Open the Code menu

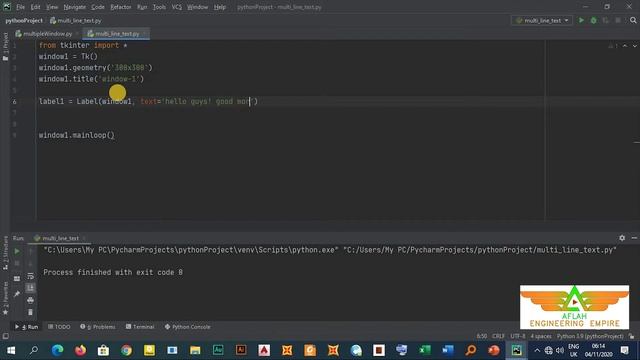(98, 7)
